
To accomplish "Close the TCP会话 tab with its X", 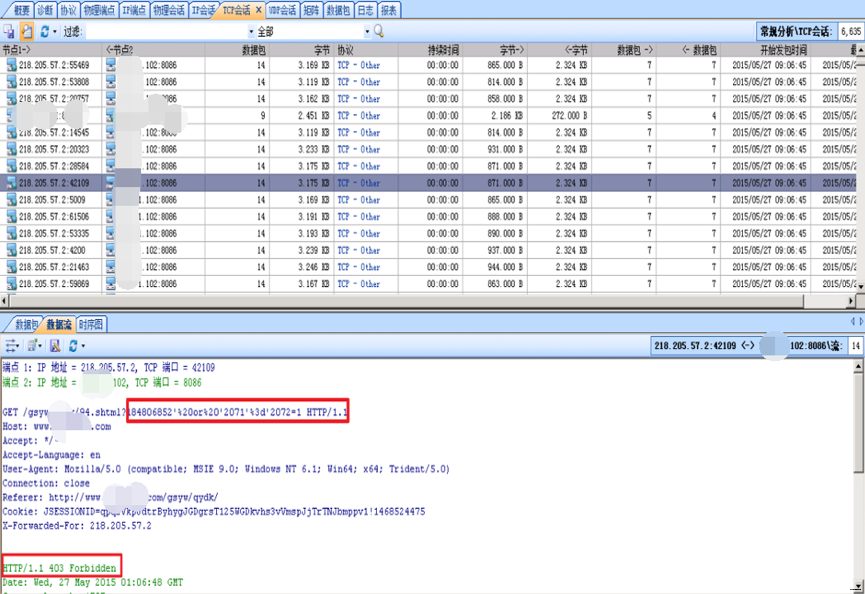I will (259, 10).
